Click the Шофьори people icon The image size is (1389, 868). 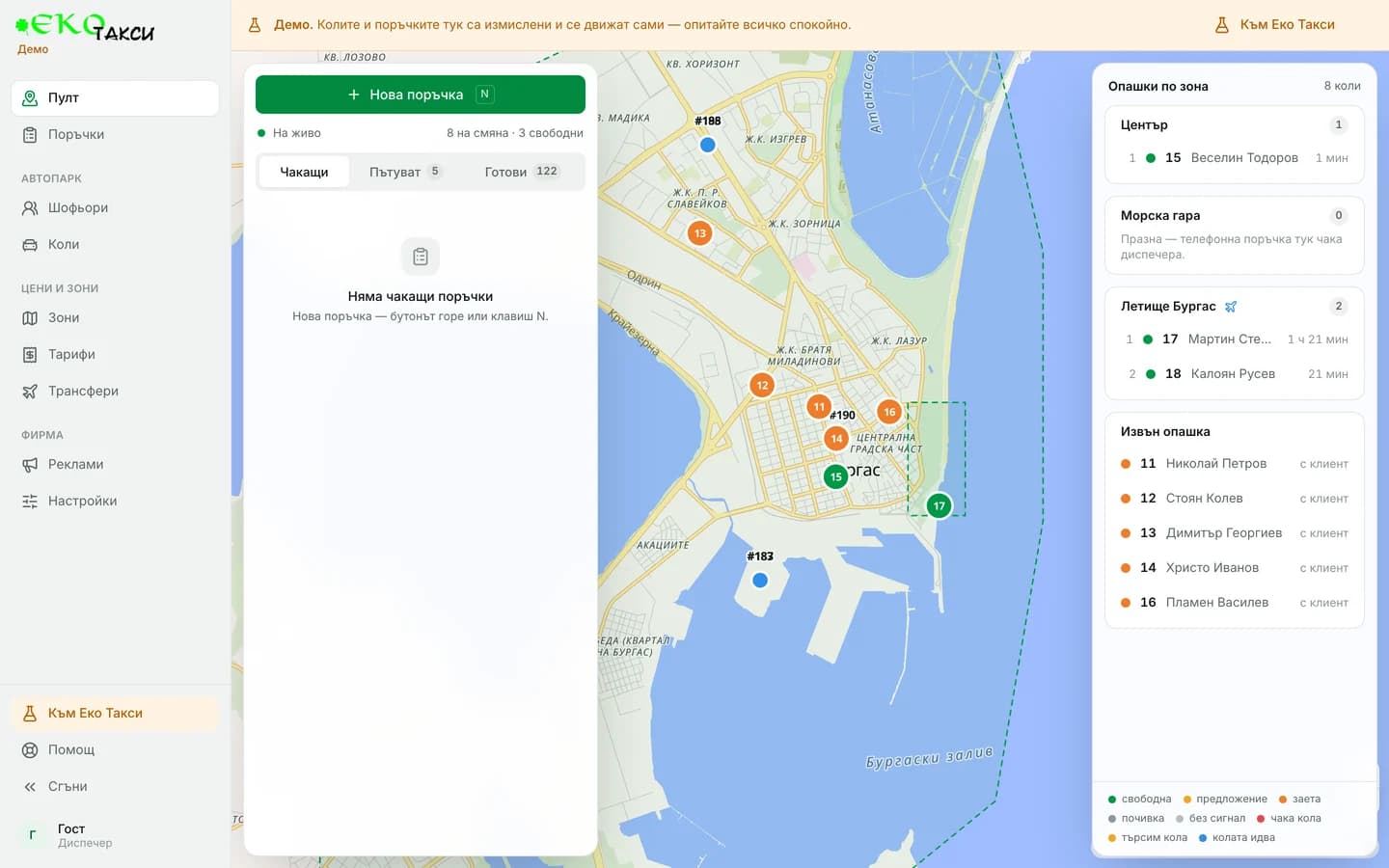click(30, 207)
